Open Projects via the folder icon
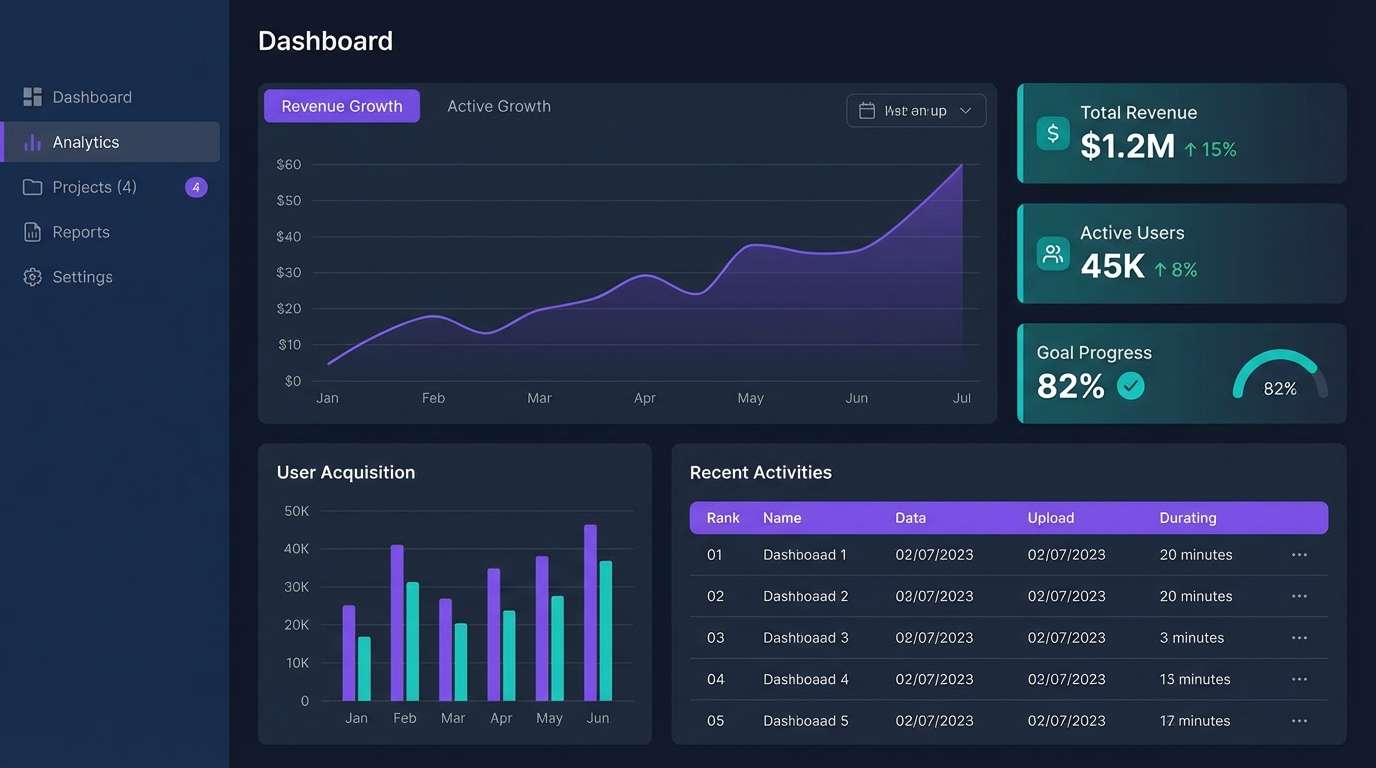 click(33, 186)
